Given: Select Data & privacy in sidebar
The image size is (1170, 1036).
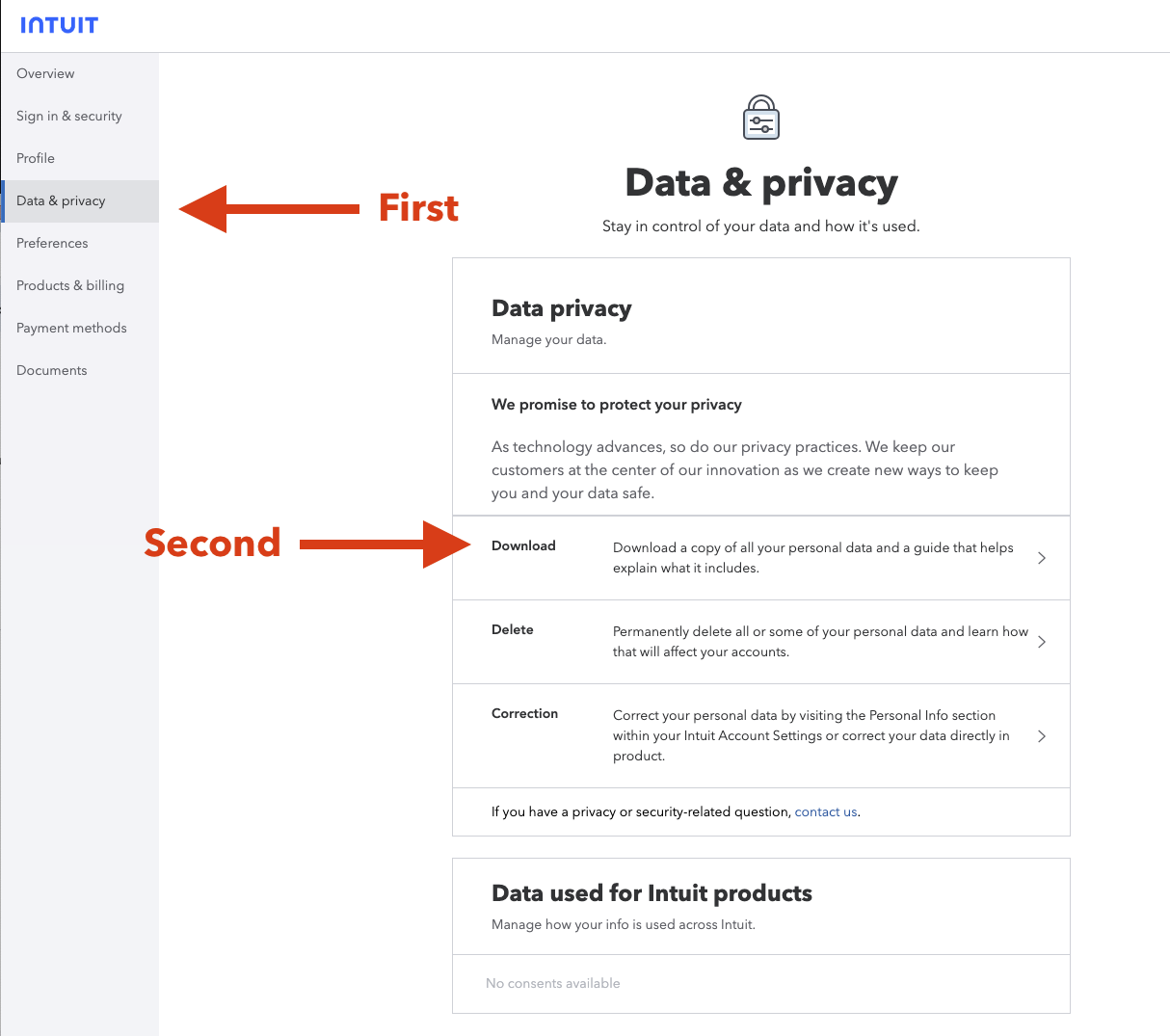Looking at the screenshot, I should (x=61, y=200).
